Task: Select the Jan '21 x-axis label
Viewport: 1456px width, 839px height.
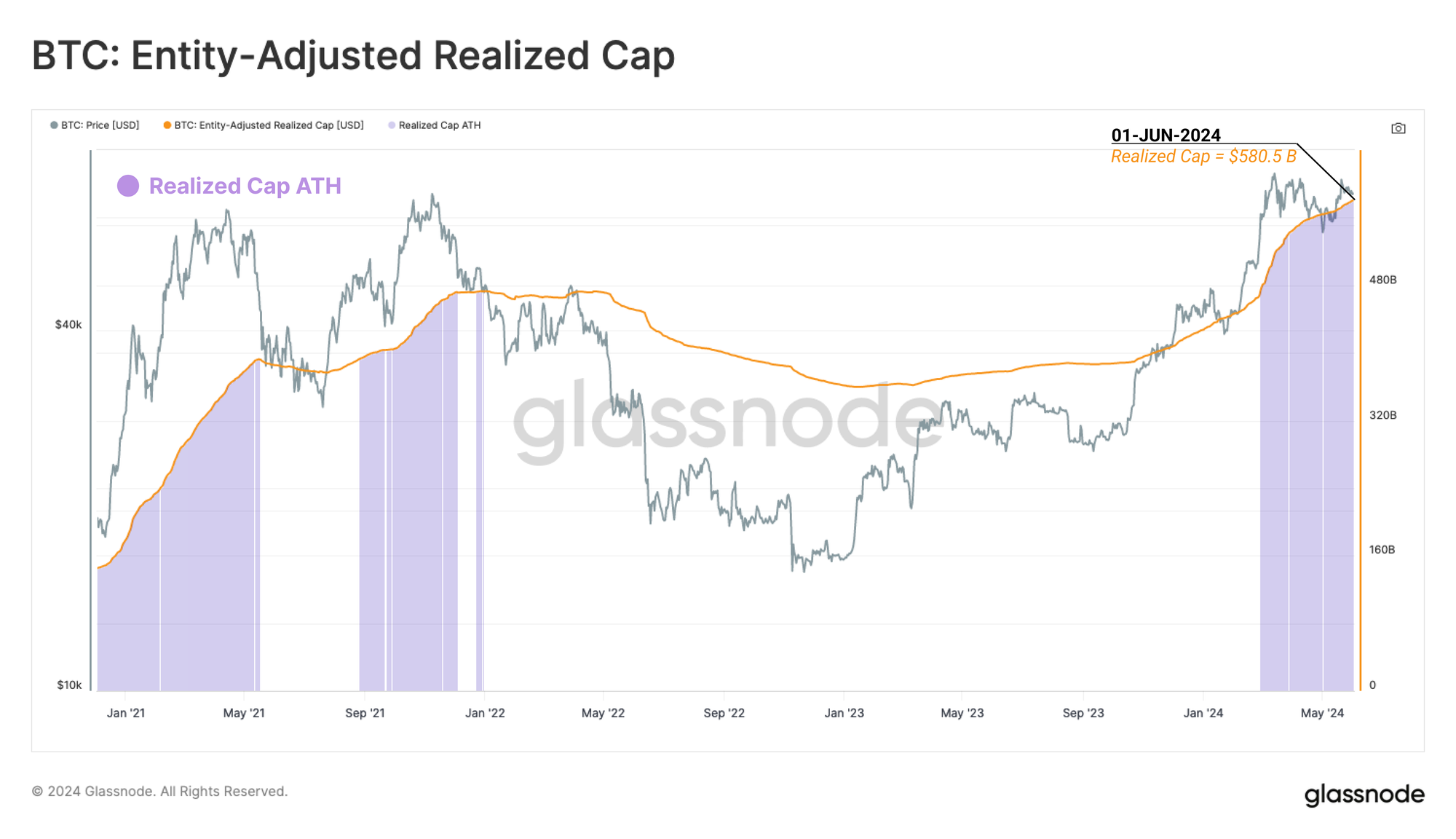Action: tap(126, 713)
